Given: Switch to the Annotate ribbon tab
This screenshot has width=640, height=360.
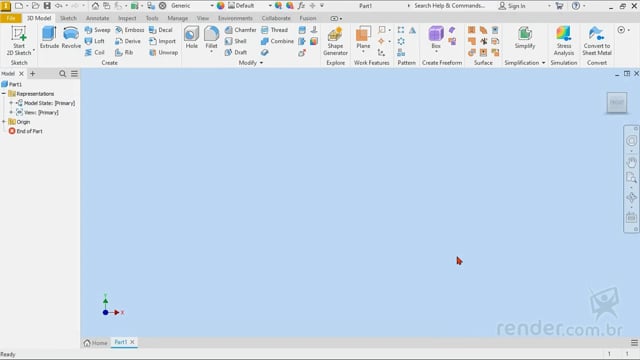Looking at the screenshot, I should (x=98, y=18).
